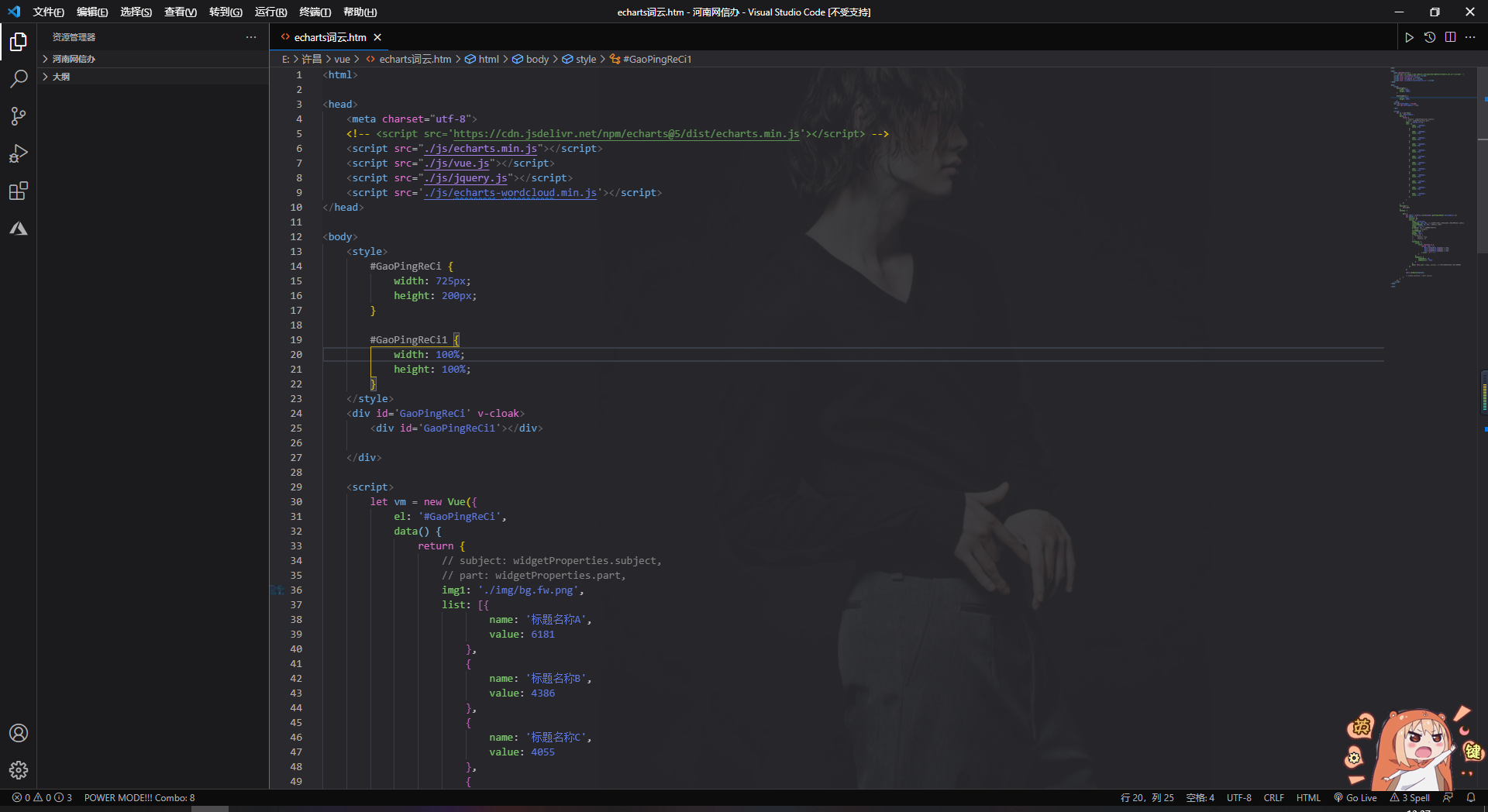Image resolution: width=1488 pixels, height=812 pixels.
Task: Open notifications bell in status bar
Action: coord(1471,798)
